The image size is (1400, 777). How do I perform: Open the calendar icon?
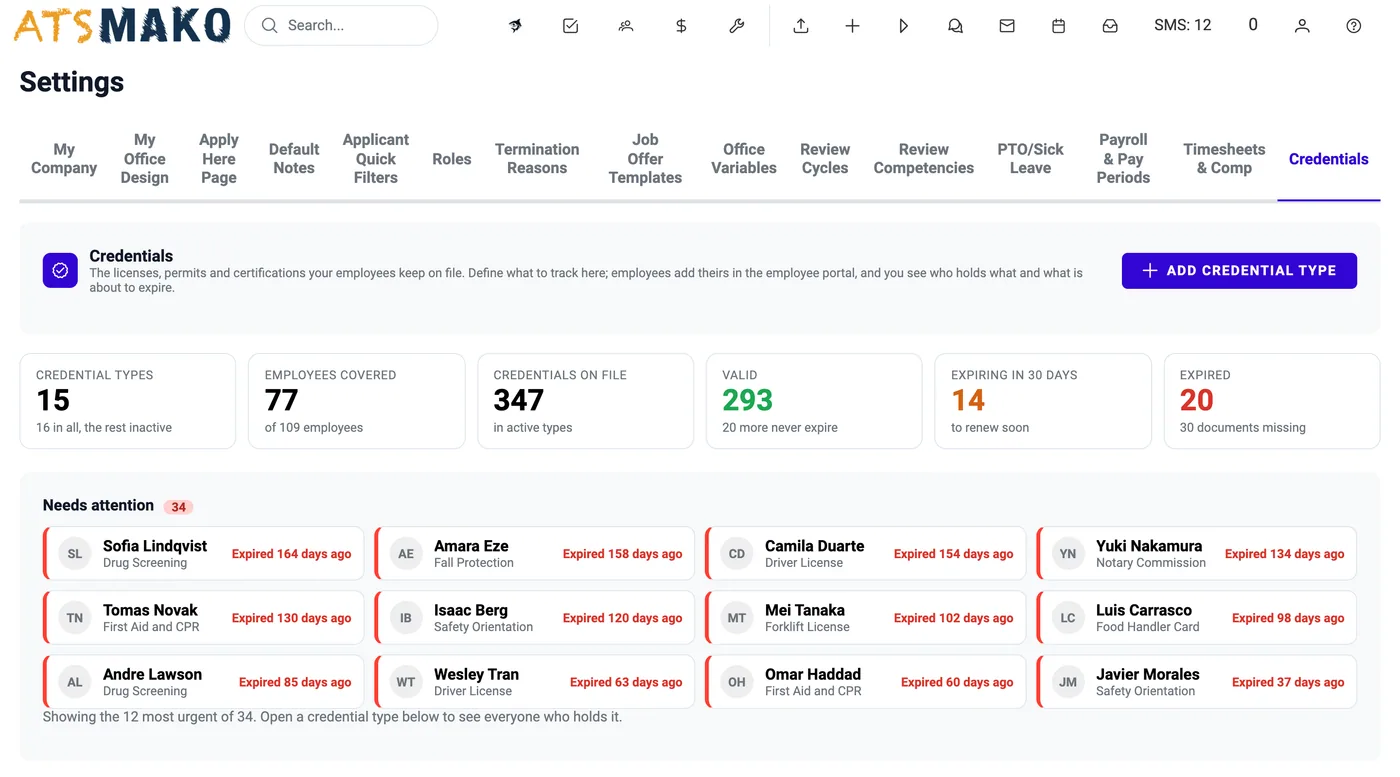(x=1058, y=26)
